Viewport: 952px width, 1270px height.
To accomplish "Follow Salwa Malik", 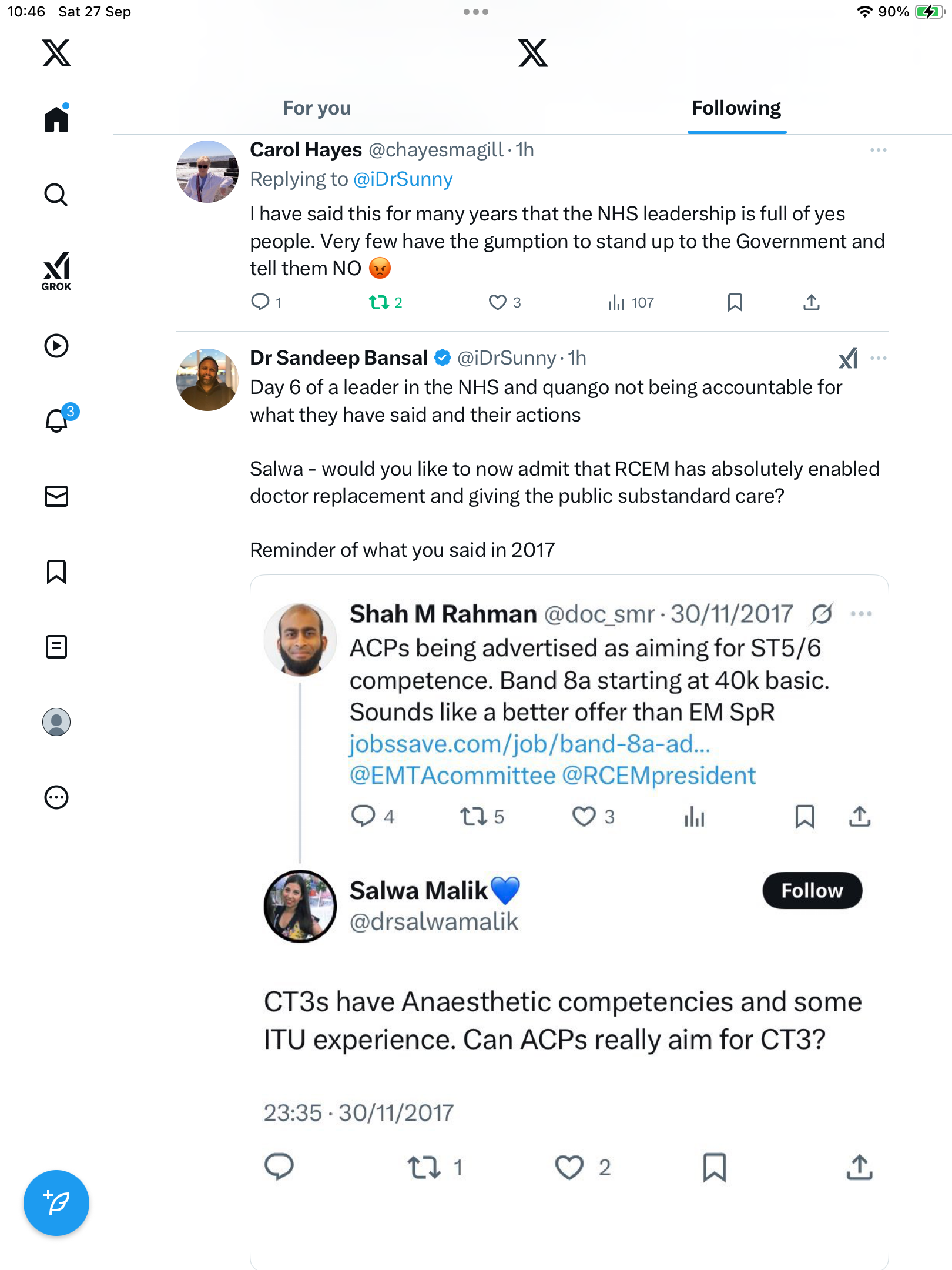I will (x=812, y=890).
